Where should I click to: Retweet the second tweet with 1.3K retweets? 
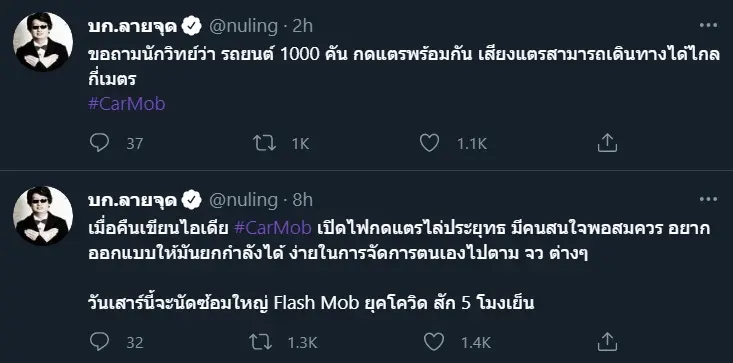260,342
